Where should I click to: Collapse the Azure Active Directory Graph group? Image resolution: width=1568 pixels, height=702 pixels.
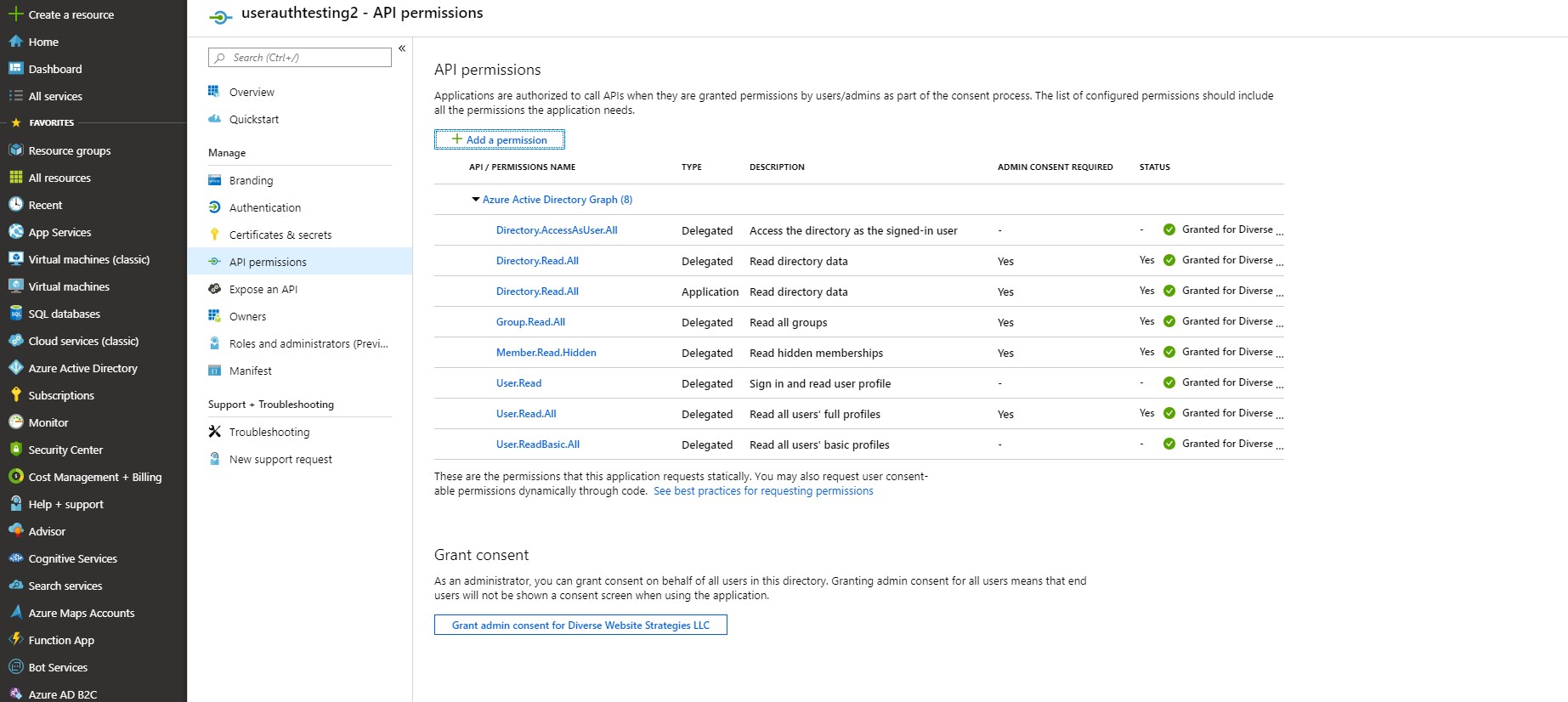point(475,200)
